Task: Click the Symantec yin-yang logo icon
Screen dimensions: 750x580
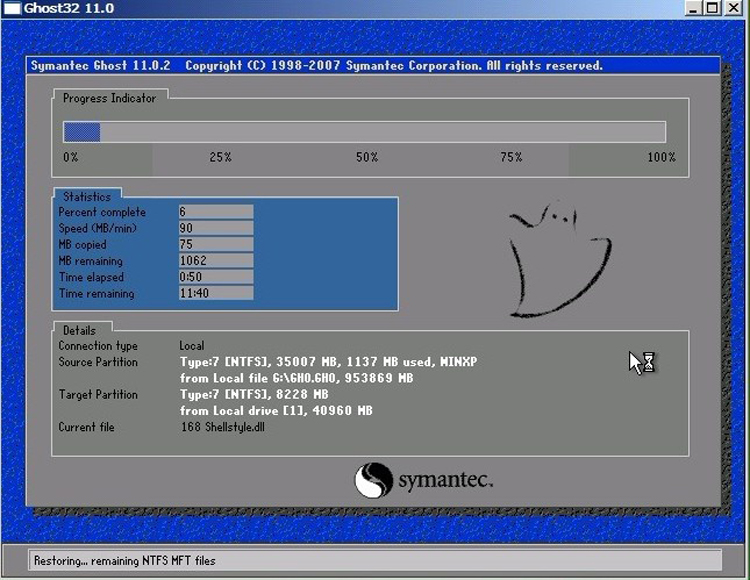Action: click(x=373, y=480)
